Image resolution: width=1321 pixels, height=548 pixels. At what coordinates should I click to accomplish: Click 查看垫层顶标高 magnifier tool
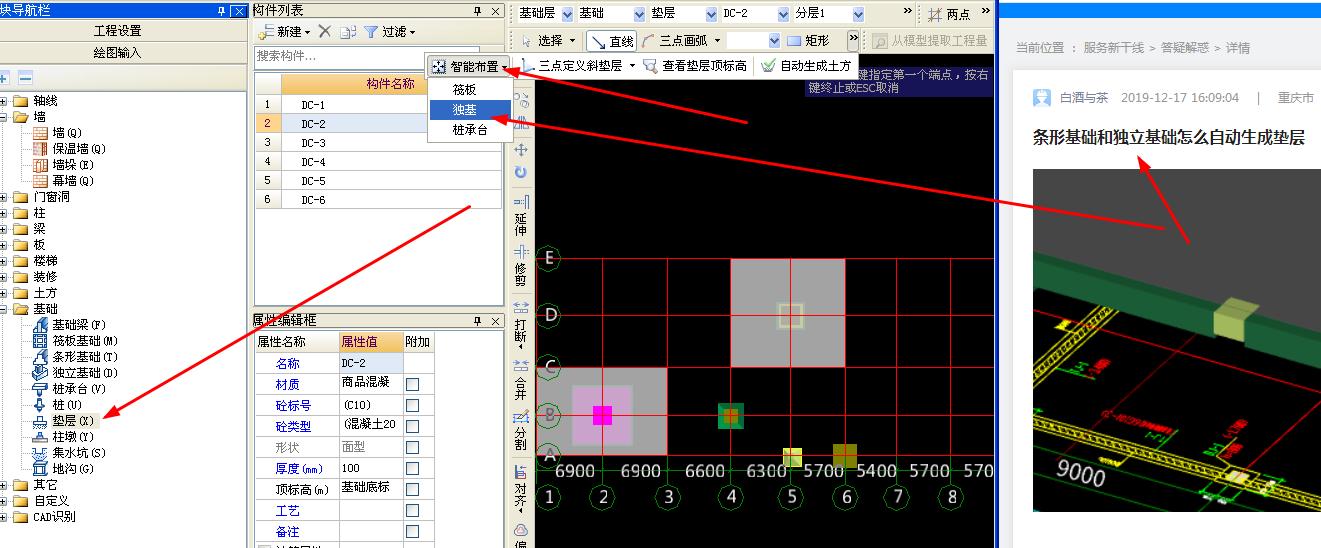(x=696, y=66)
